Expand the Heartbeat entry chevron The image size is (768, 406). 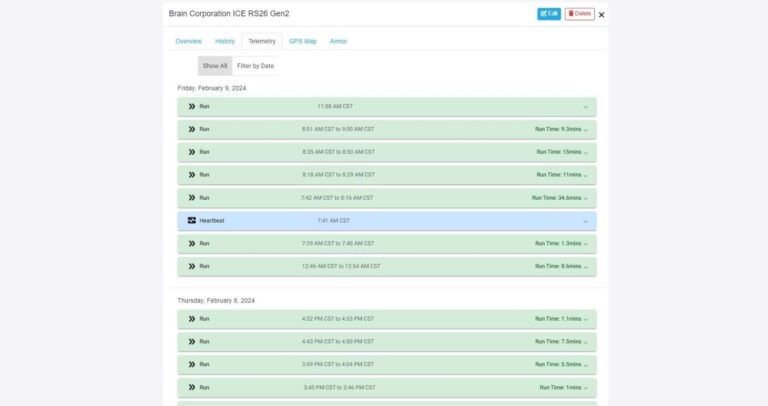(585, 221)
